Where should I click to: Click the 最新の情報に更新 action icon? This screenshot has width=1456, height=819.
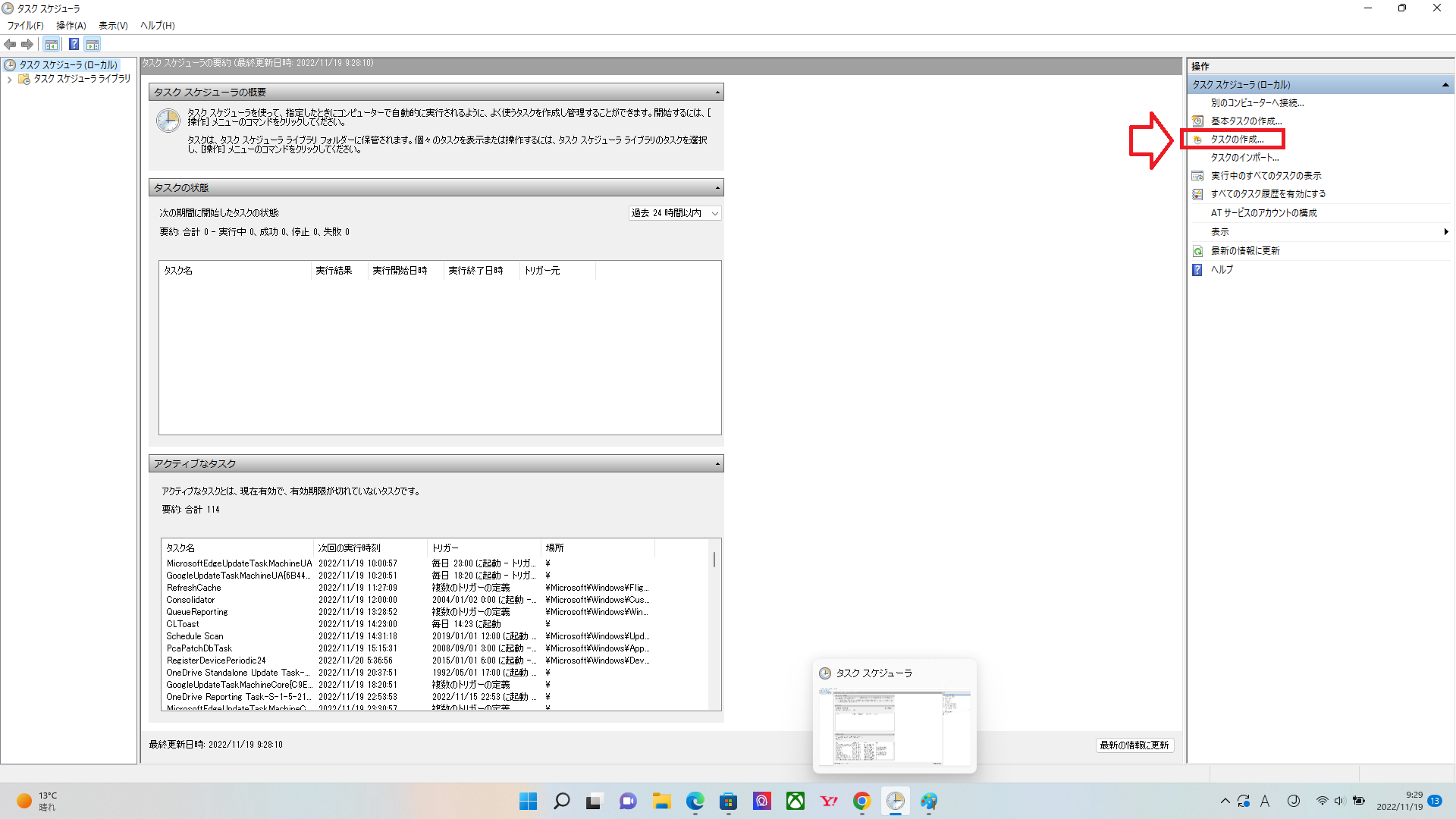pyautogui.click(x=1197, y=251)
